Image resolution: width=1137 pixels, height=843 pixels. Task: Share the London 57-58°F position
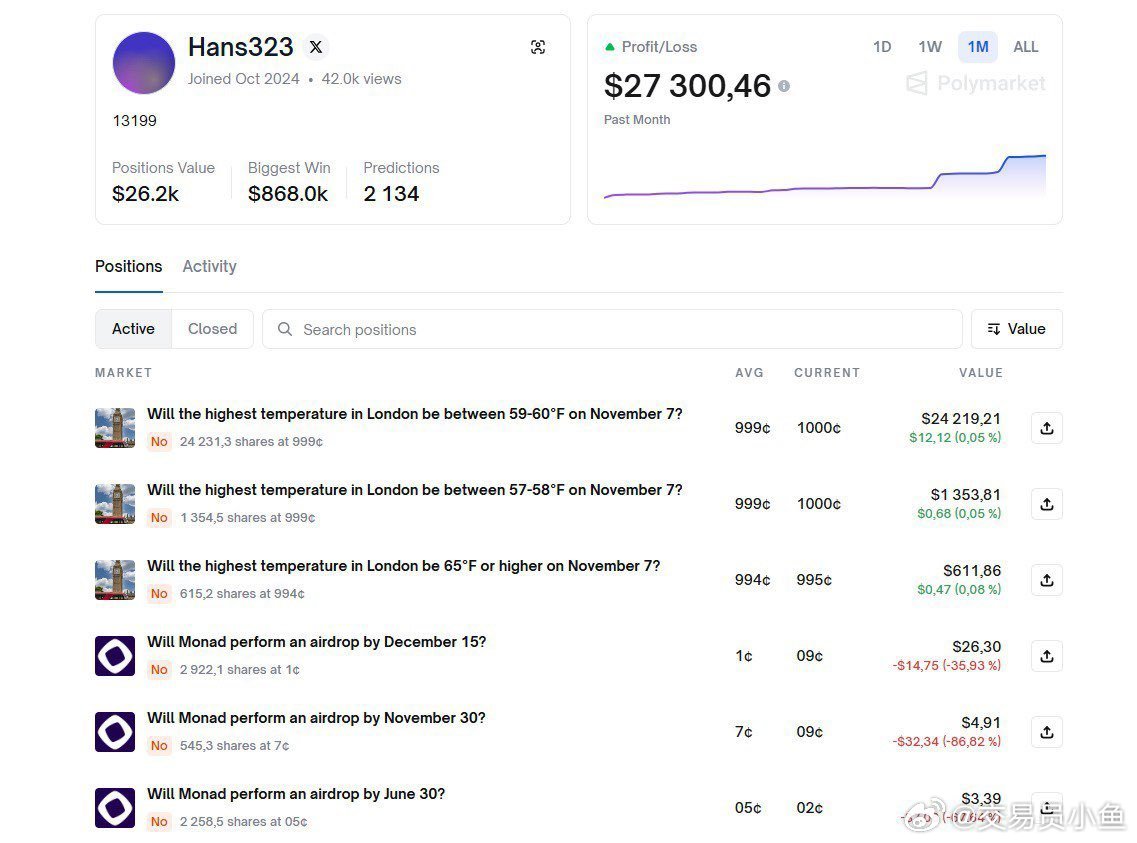tap(1046, 504)
